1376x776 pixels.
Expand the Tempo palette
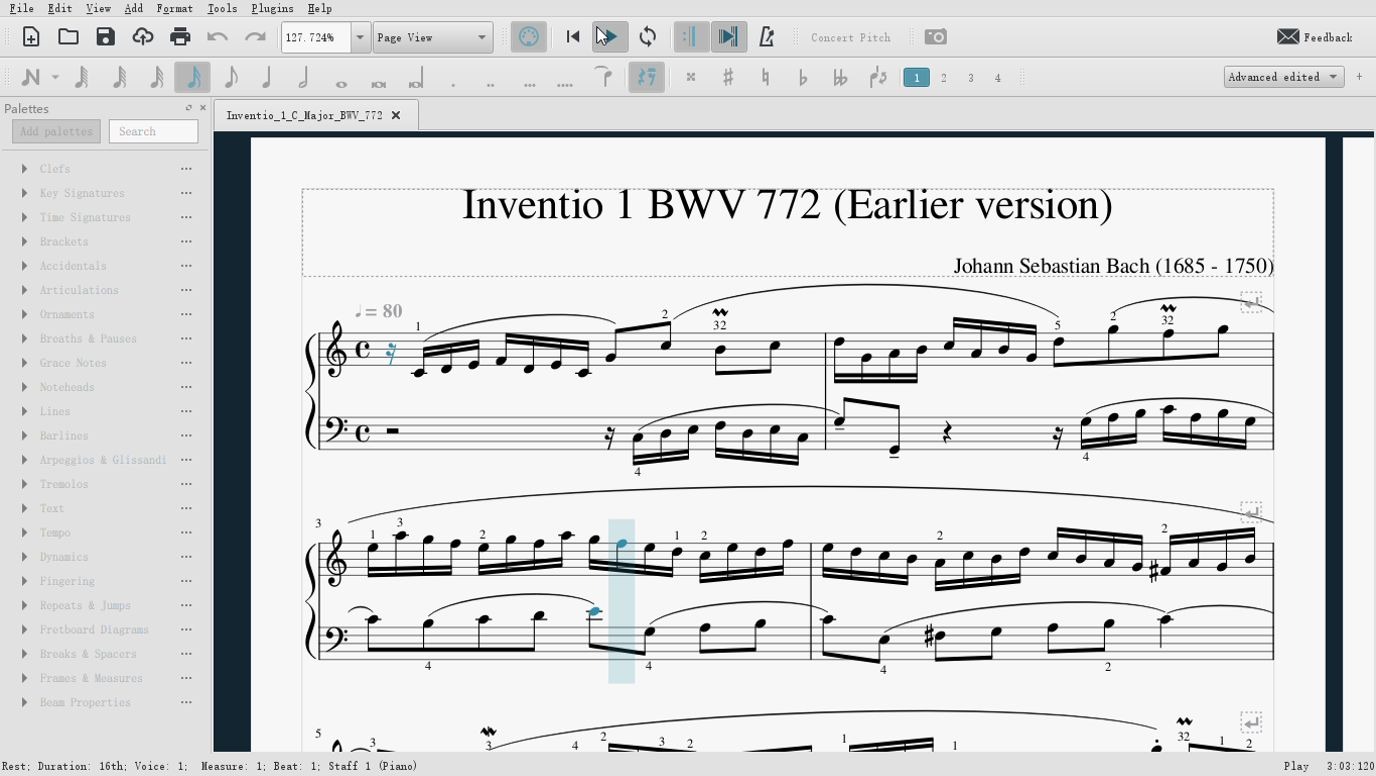[x=24, y=532]
